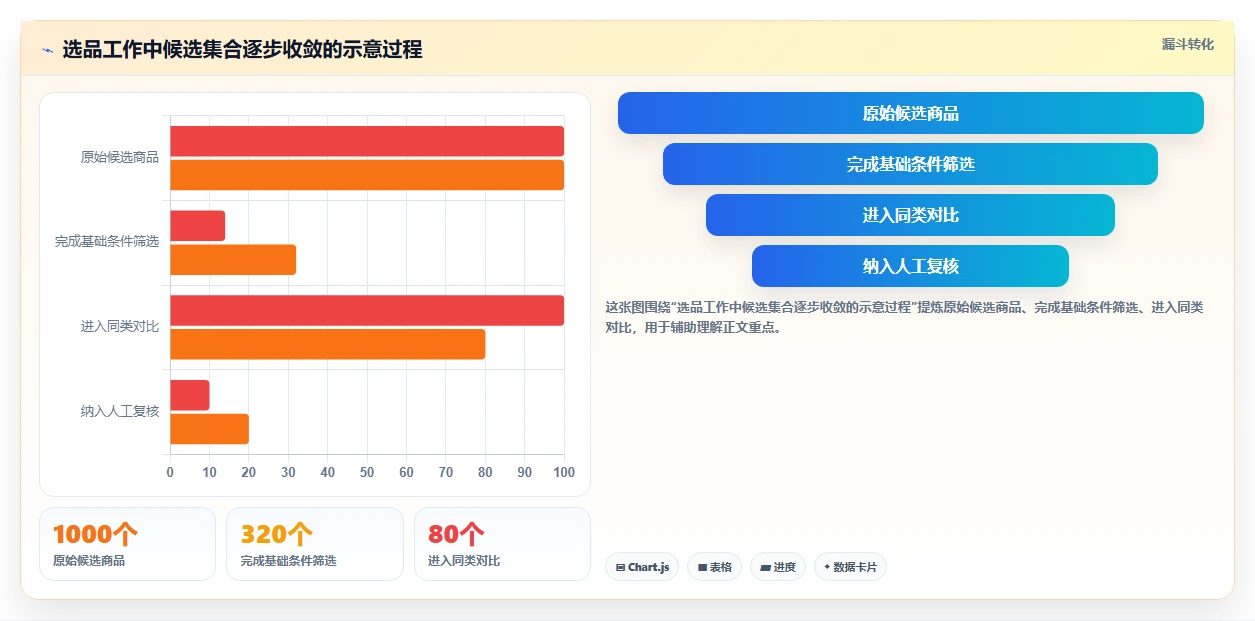Open the 1000个 原始候选商品 stat card
1255x621 pixels.
point(127,544)
